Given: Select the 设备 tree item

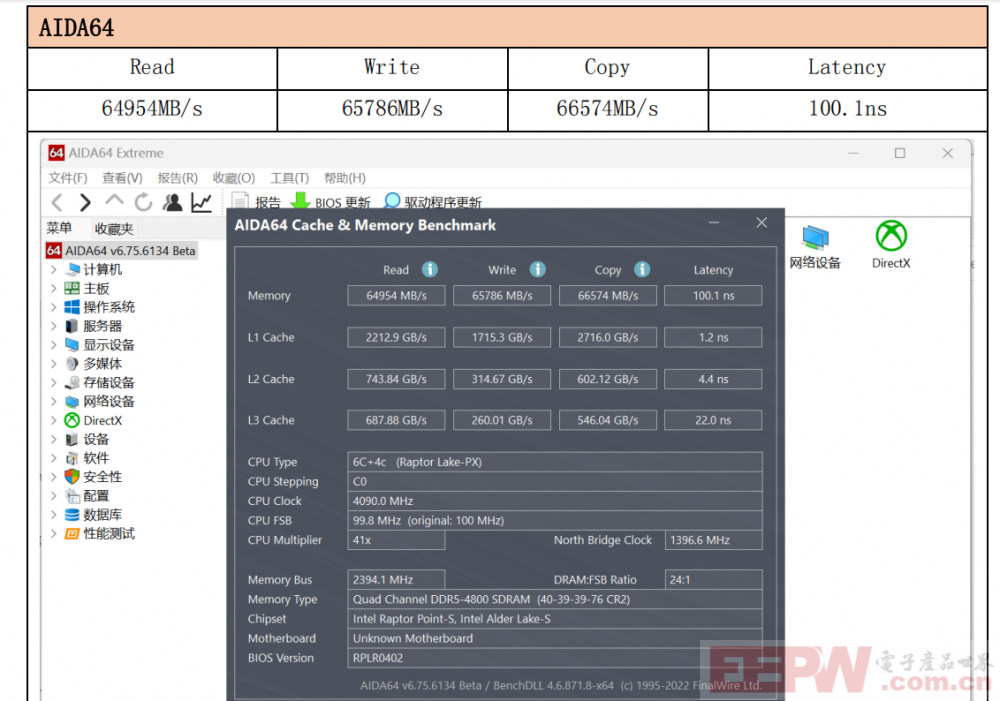Looking at the screenshot, I should tap(96, 439).
